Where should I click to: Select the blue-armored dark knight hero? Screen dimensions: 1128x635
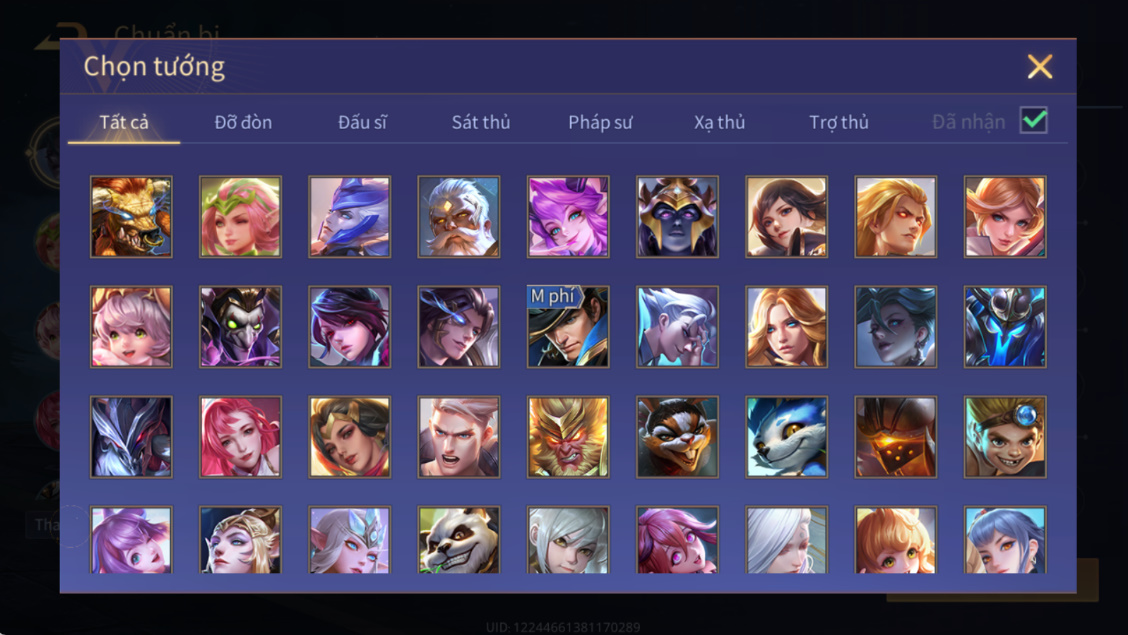[x=1005, y=326]
